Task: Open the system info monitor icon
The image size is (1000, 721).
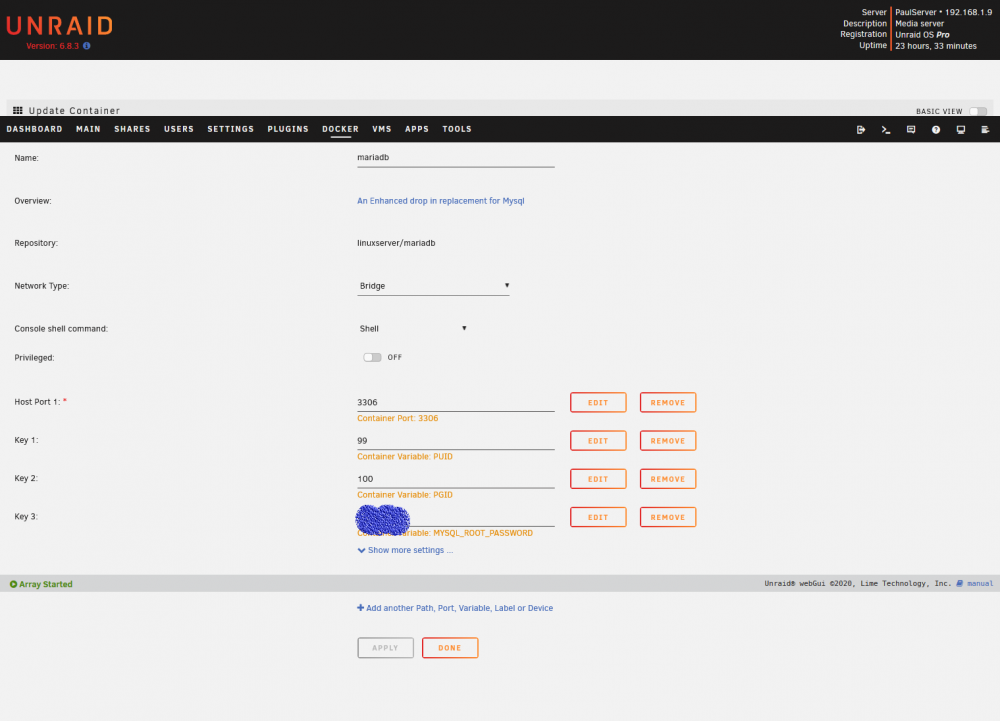Action: pos(960,129)
